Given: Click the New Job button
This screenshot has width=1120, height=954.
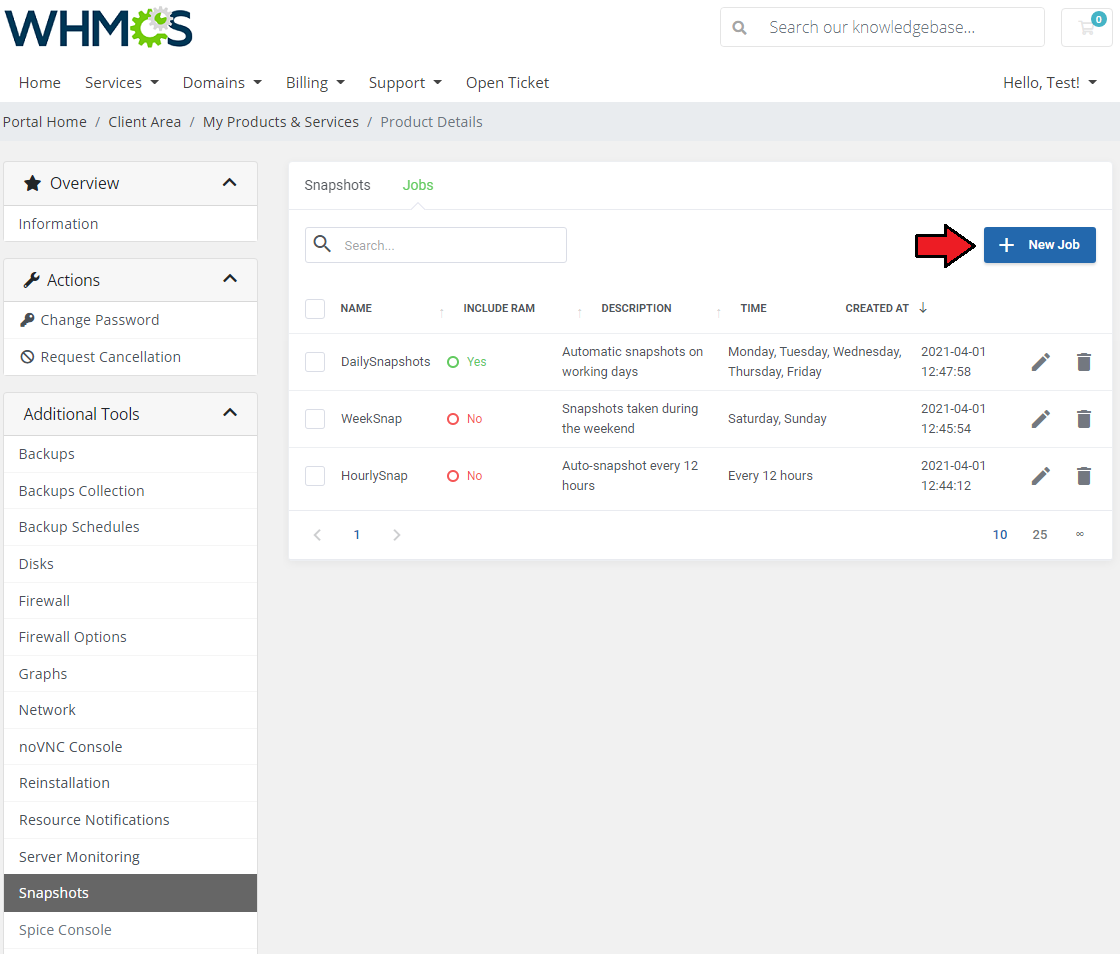Looking at the screenshot, I should click(x=1039, y=245).
